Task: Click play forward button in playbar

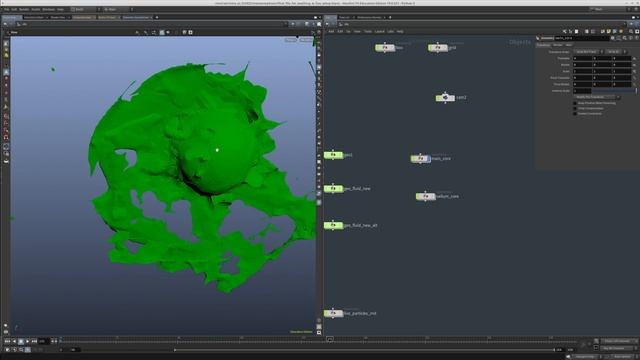Action: click(27, 341)
